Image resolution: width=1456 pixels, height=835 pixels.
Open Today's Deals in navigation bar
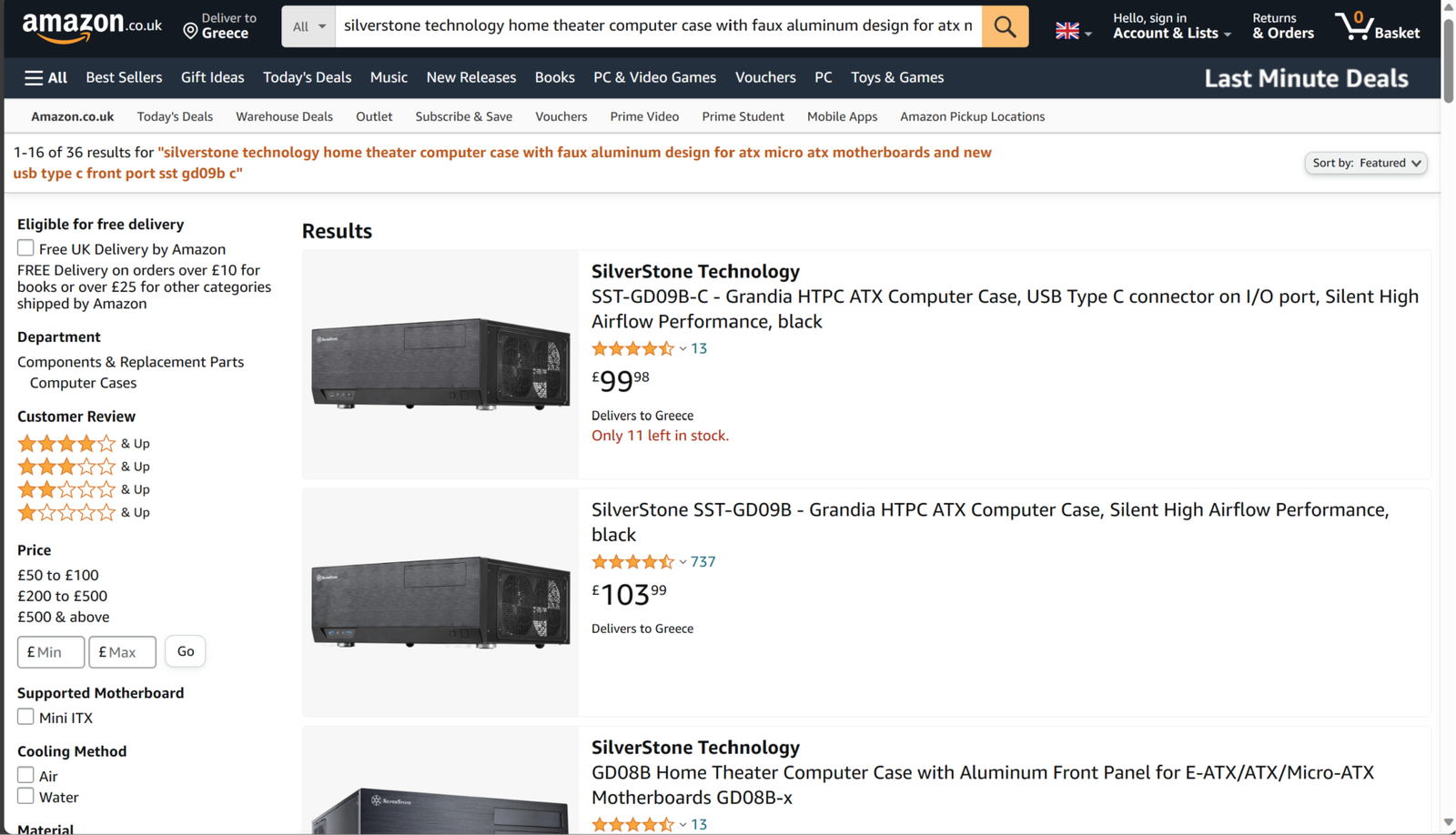point(307,78)
